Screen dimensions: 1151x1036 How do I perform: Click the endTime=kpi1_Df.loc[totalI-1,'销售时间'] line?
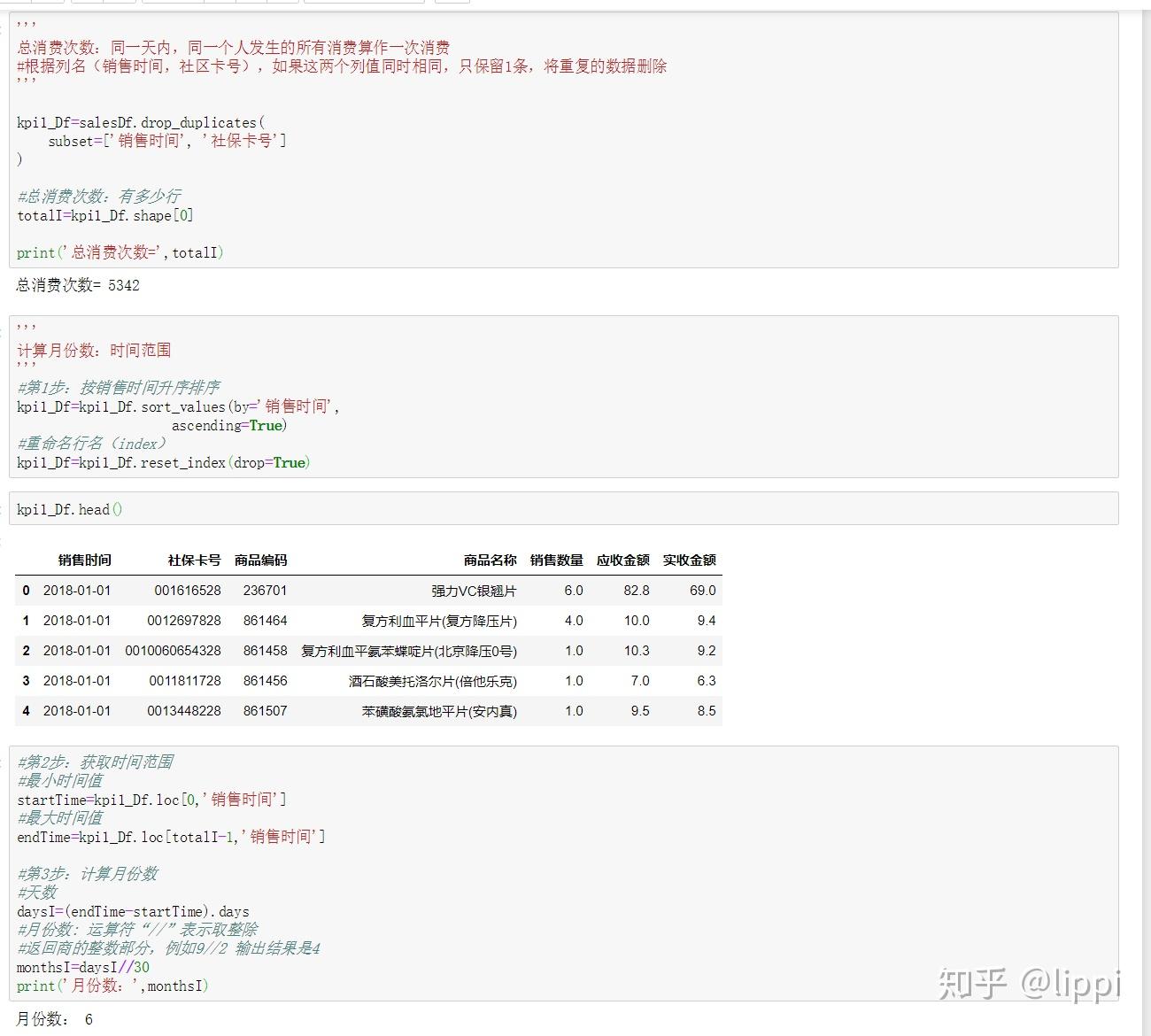171,837
